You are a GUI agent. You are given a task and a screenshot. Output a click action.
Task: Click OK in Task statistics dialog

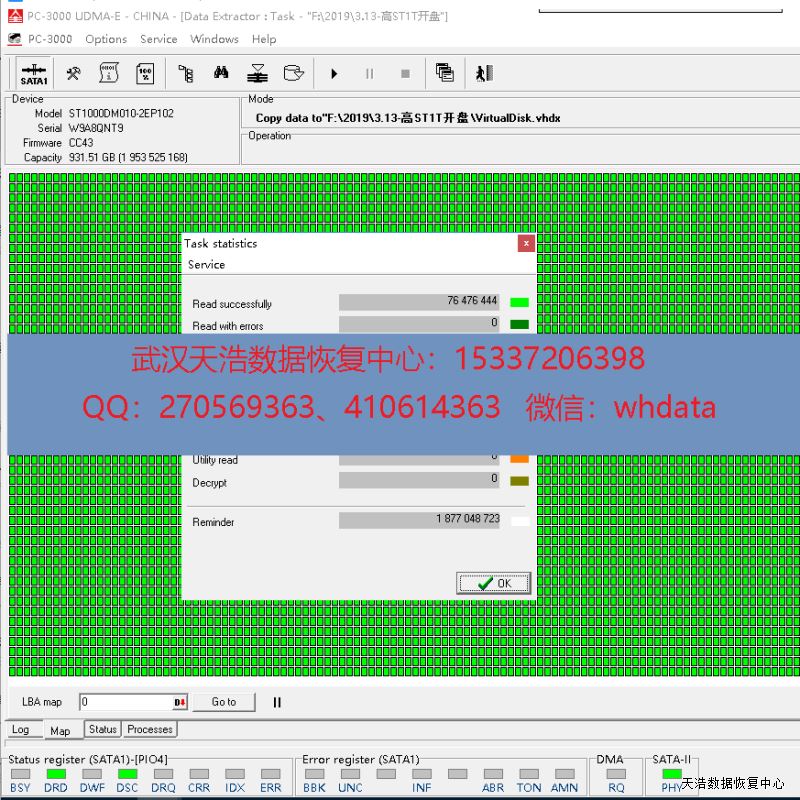(493, 583)
